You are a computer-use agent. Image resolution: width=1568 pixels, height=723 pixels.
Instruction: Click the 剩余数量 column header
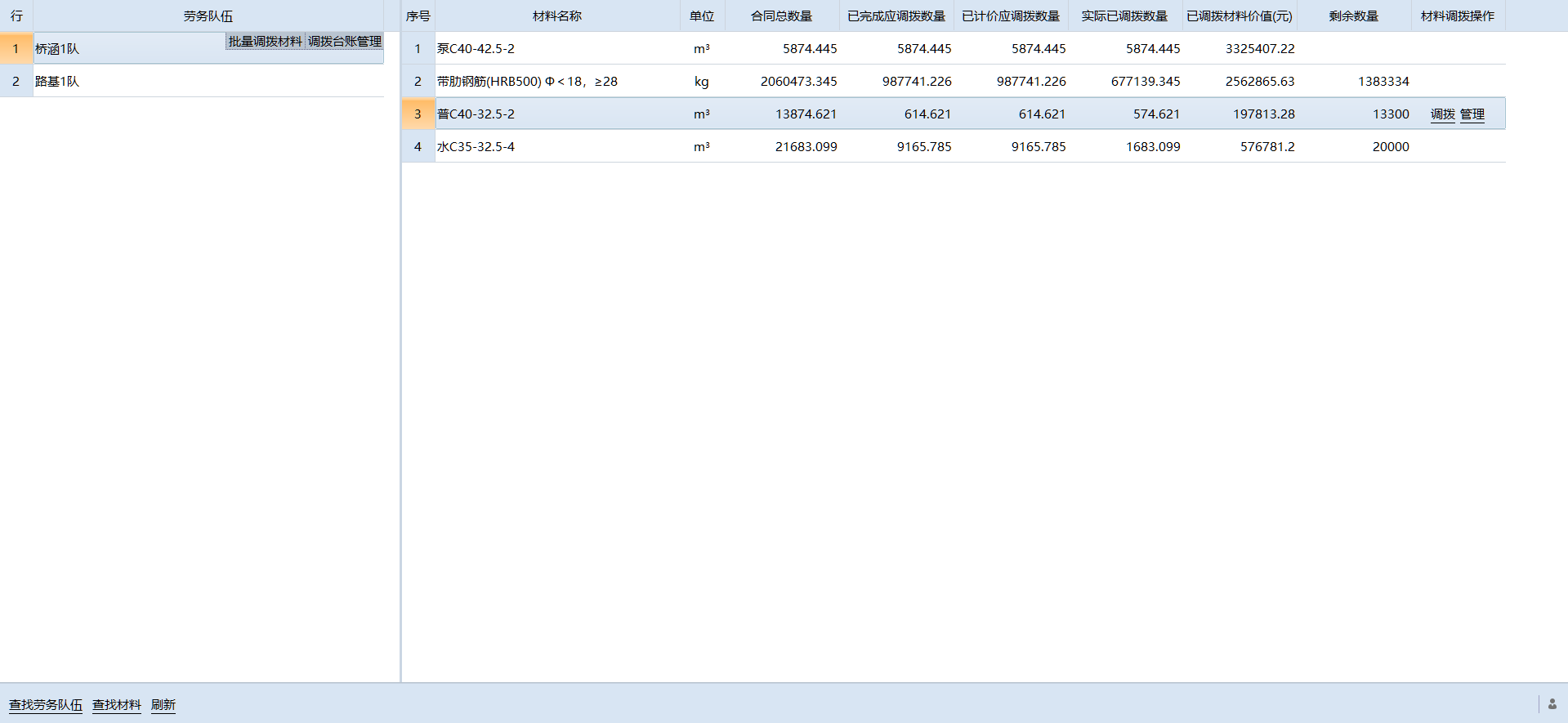pyautogui.click(x=1353, y=16)
